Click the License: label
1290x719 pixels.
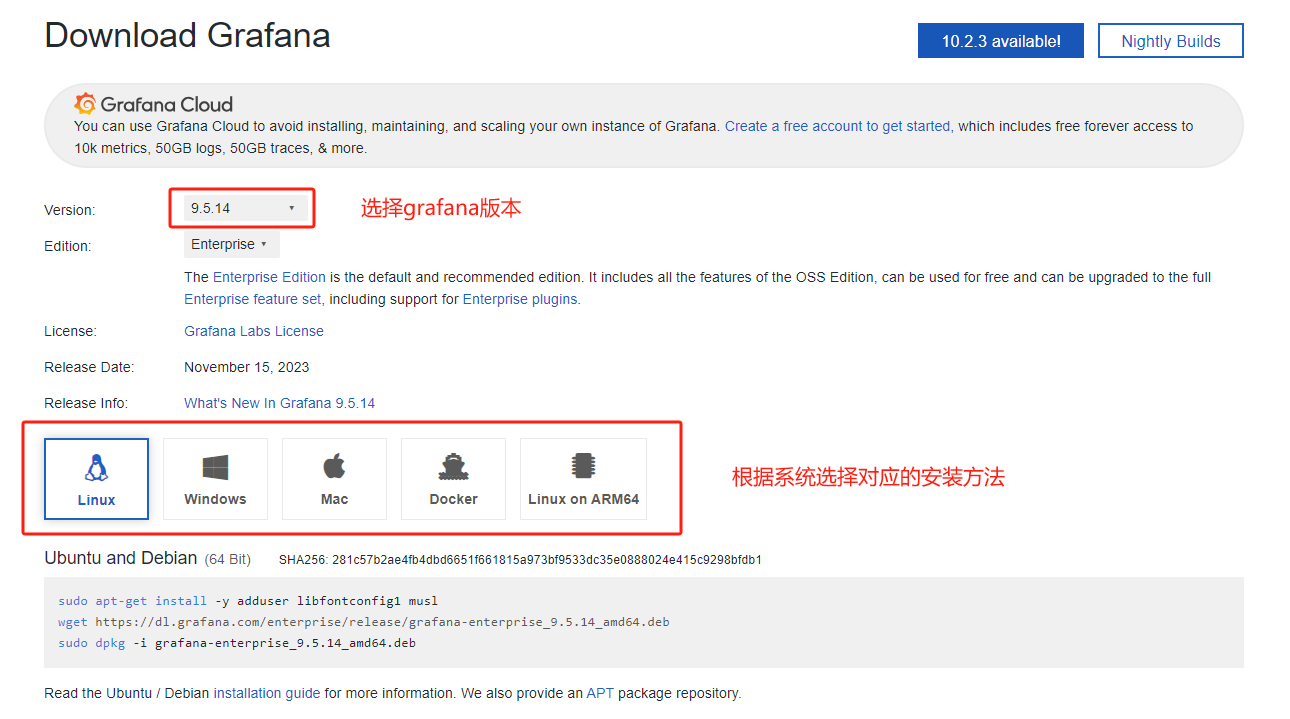pos(70,331)
